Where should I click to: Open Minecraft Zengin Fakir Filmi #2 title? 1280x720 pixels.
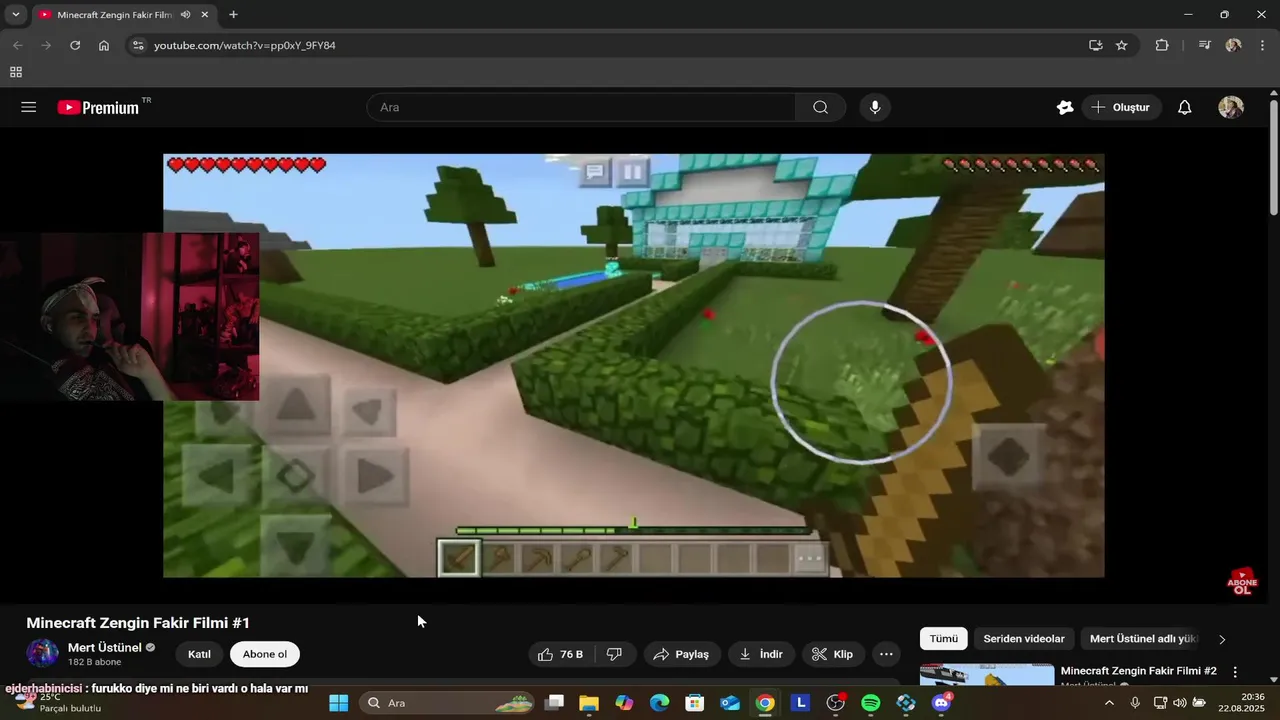point(1138,671)
